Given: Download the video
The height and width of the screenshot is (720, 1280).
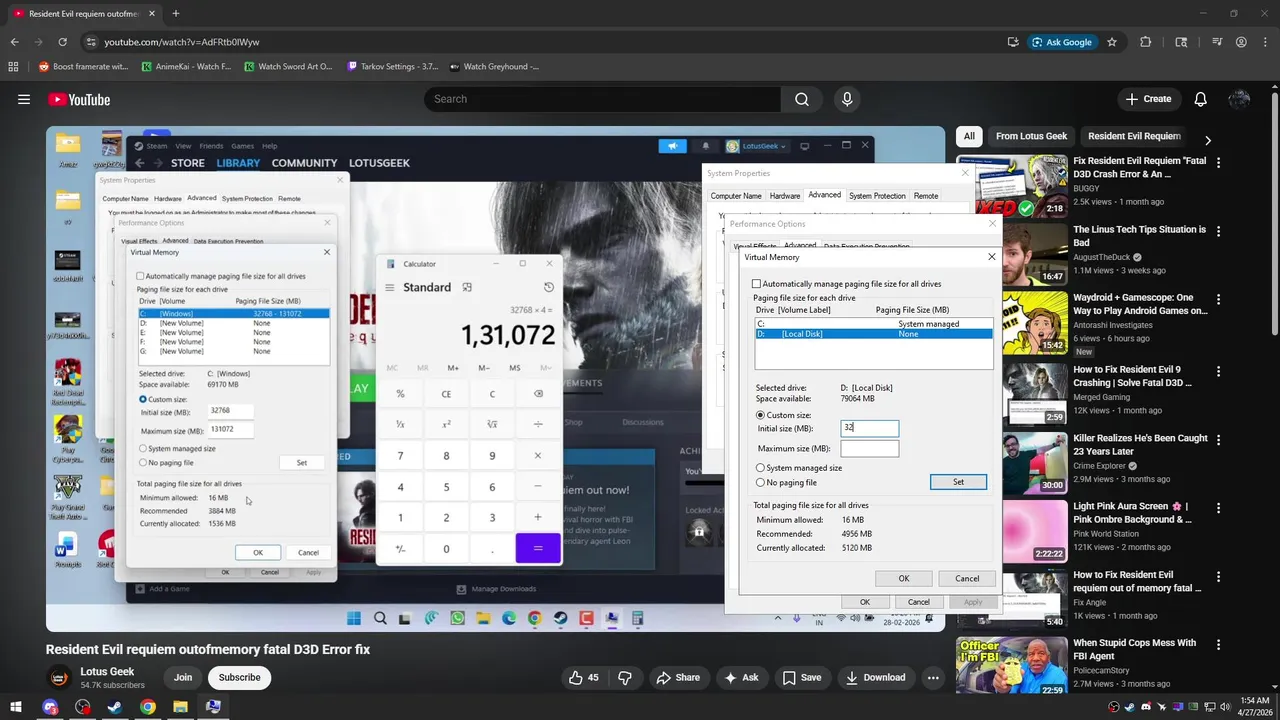Looking at the screenshot, I should click(875, 677).
